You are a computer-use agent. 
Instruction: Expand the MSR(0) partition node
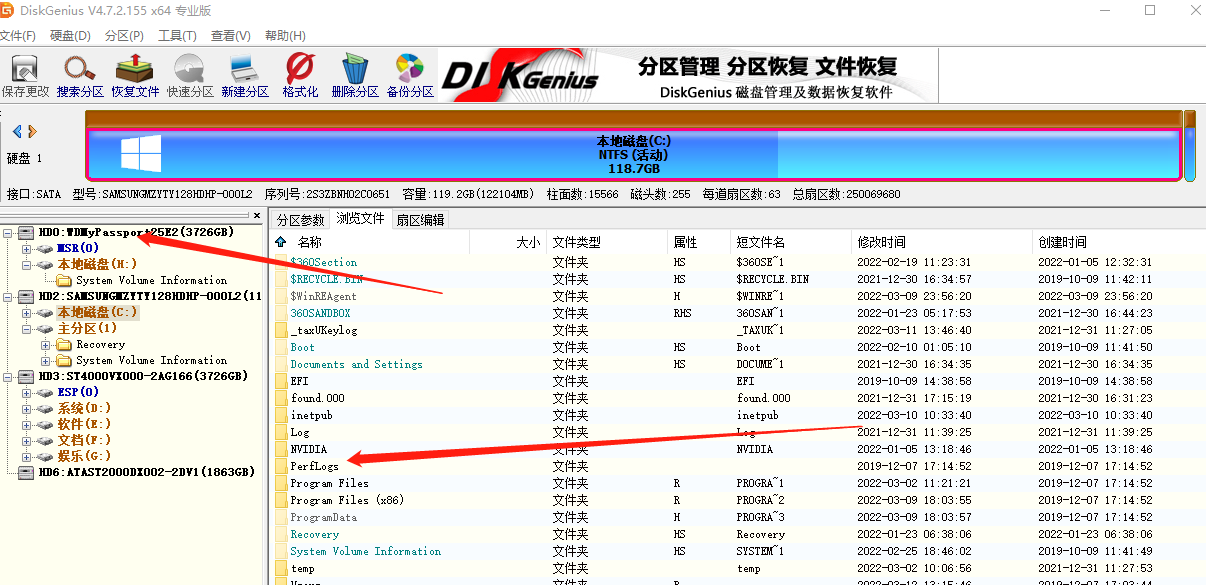coord(26,248)
